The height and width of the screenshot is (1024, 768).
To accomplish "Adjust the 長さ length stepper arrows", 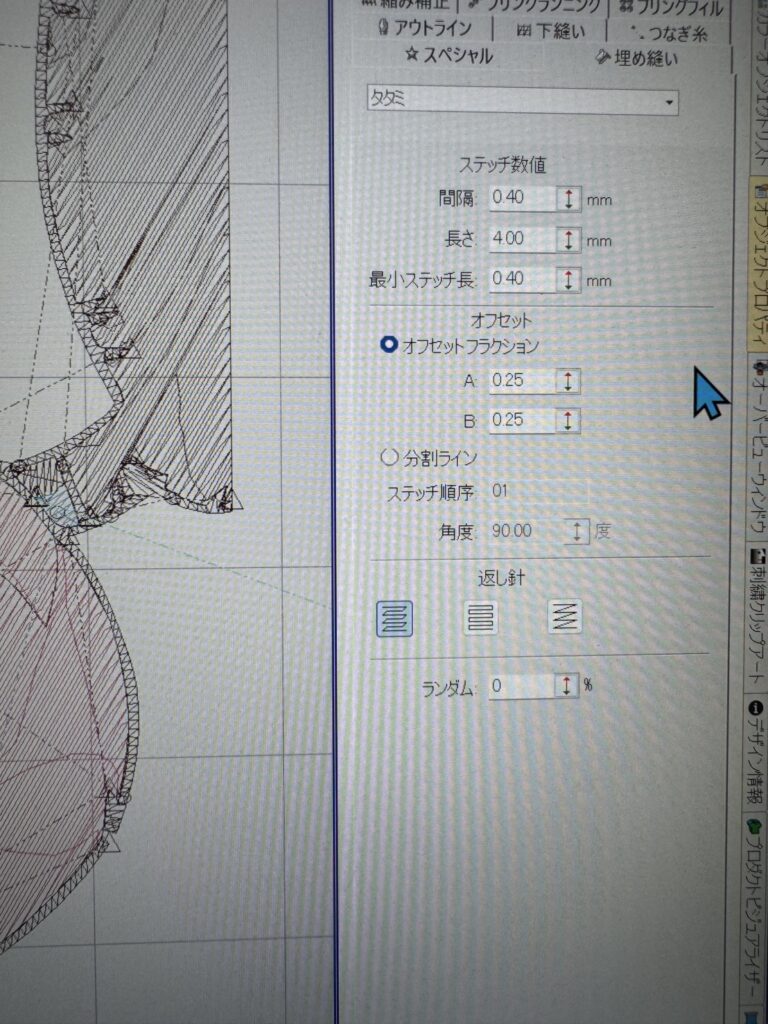I will click(x=568, y=240).
